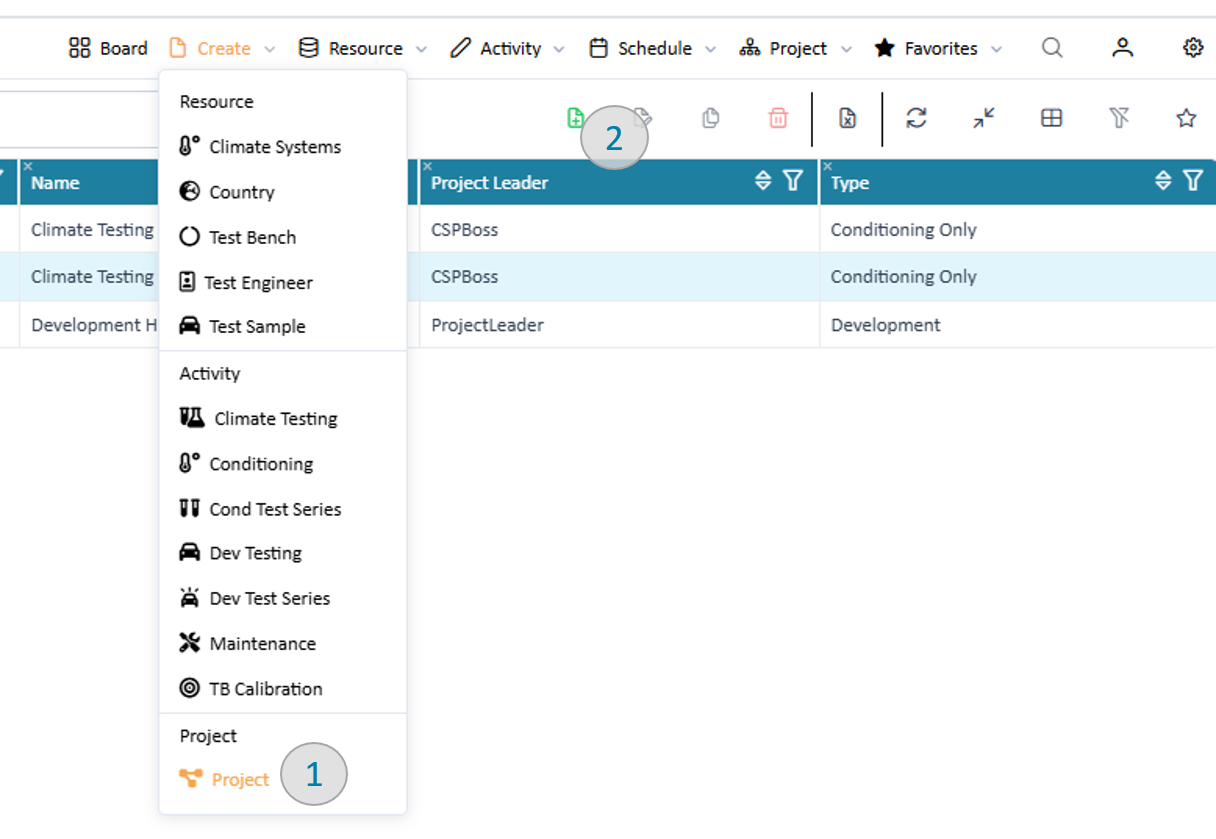Remove the Name column via its x

27,166
